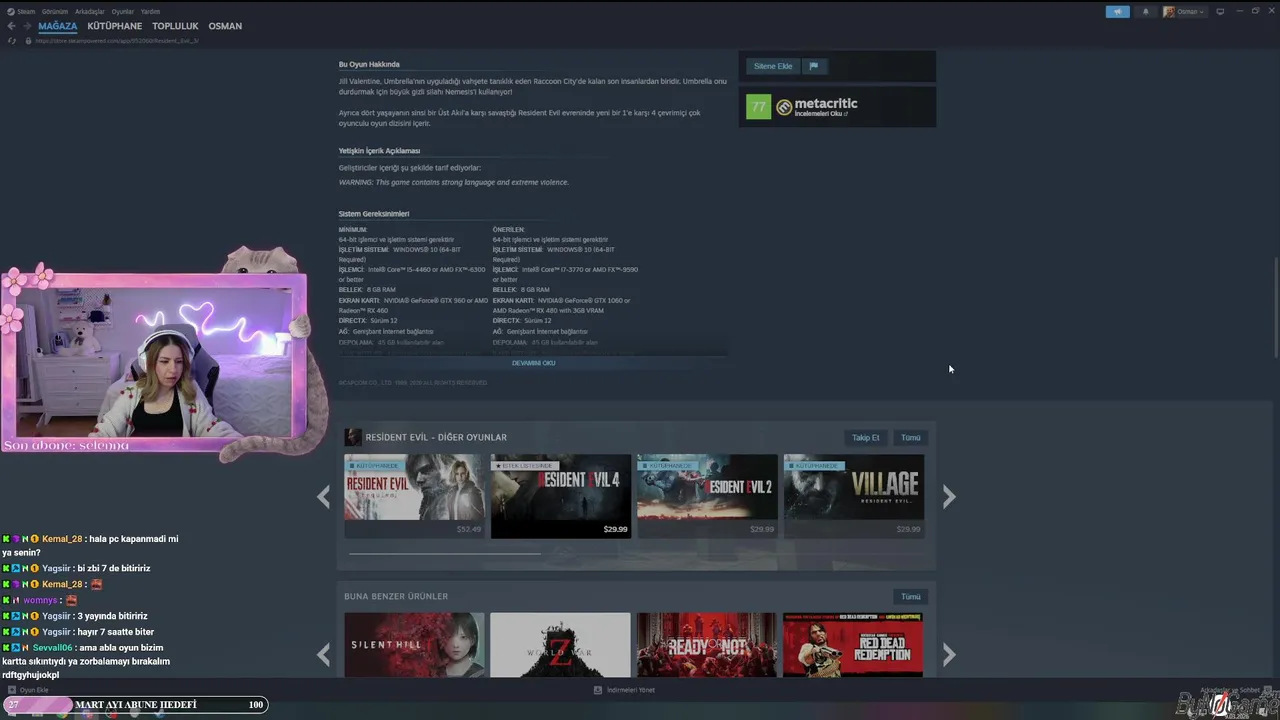Image resolution: width=1280 pixels, height=720 pixels.
Task: Click Tümü in Resident Evil Diğer Oyunlar
Action: click(911, 437)
